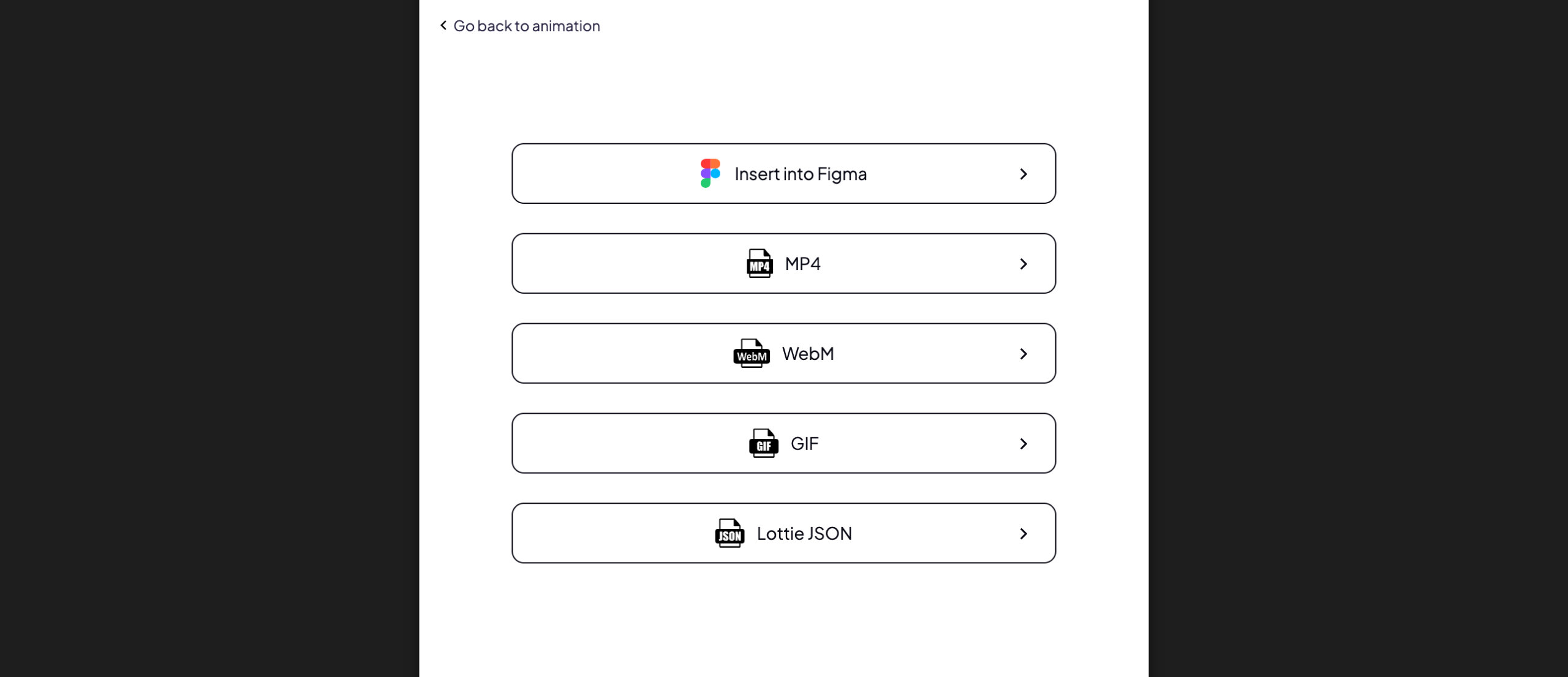Open the GIF option chevron
The height and width of the screenshot is (677, 1568).
click(1023, 444)
